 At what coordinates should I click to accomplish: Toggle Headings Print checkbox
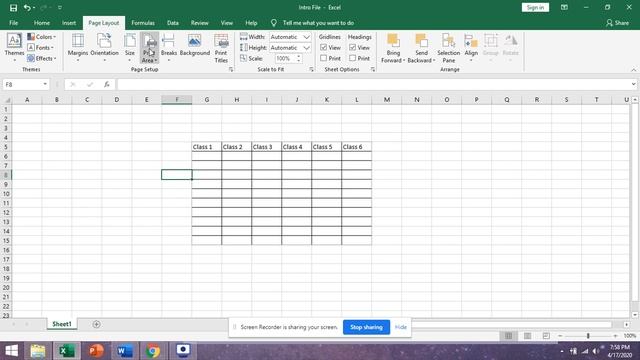pyautogui.click(x=353, y=58)
